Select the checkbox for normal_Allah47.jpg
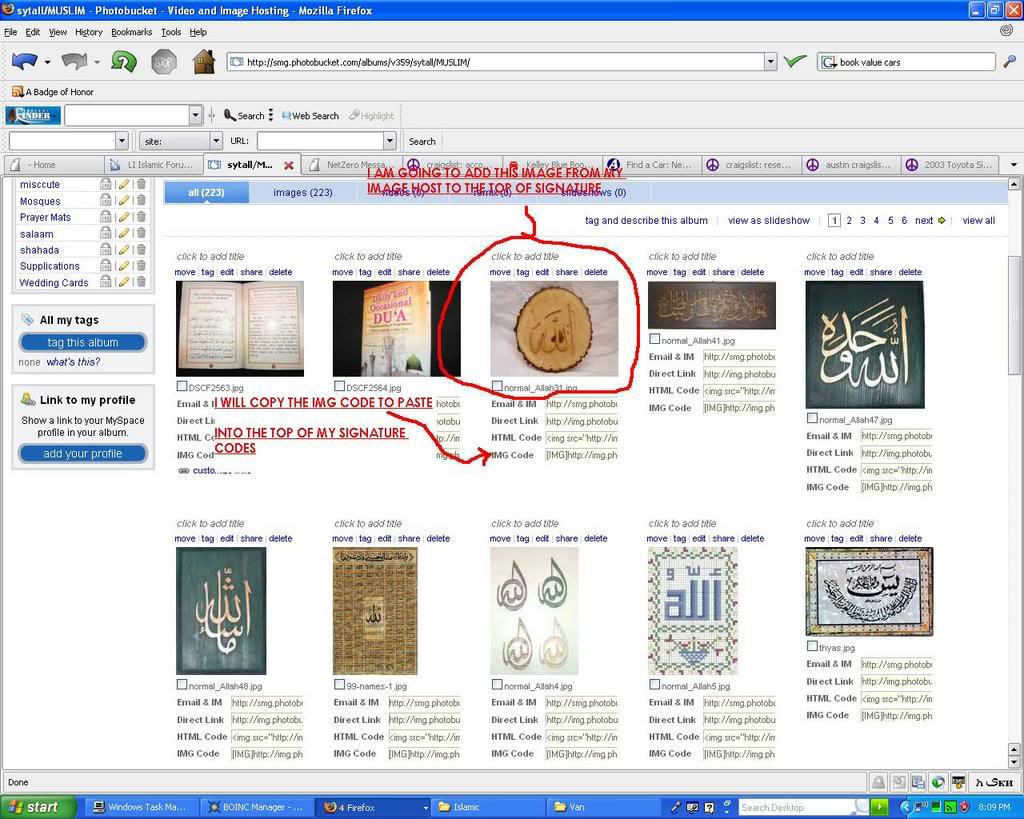Image resolution: width=1024 pixels, height=819 pixels. (x=812, y=419)
